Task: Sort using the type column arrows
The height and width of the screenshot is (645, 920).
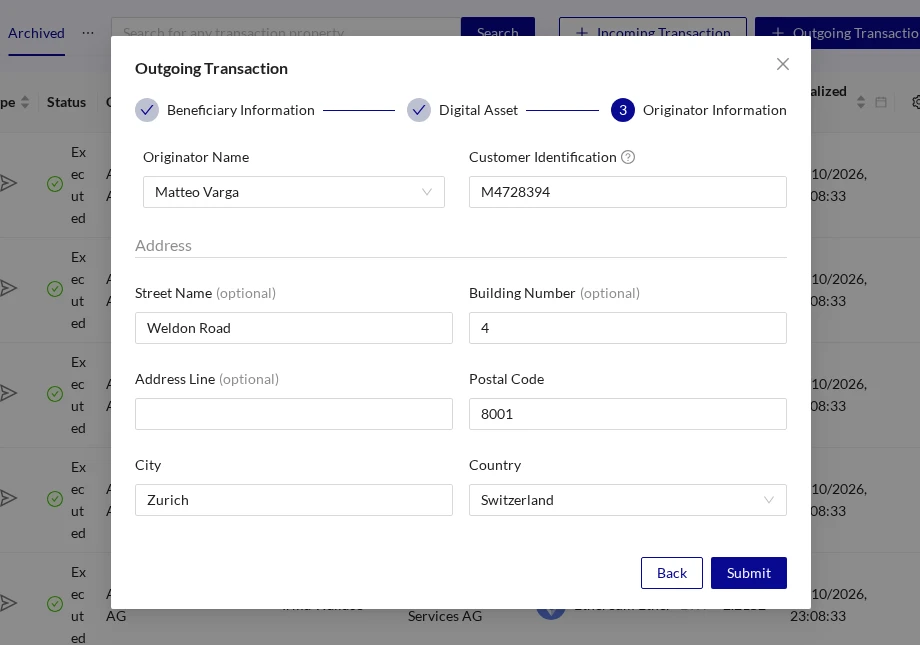Action: (25, 102)
